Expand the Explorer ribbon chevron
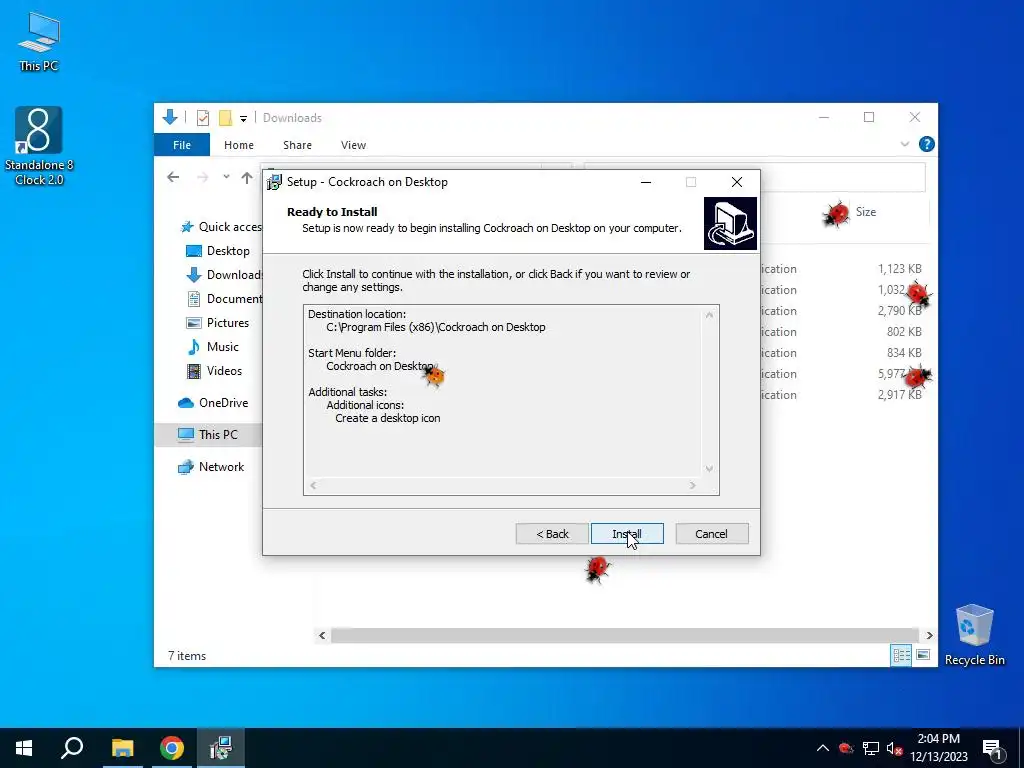Viewport: 1024px width, 768px height. click(x=904, y=144)
